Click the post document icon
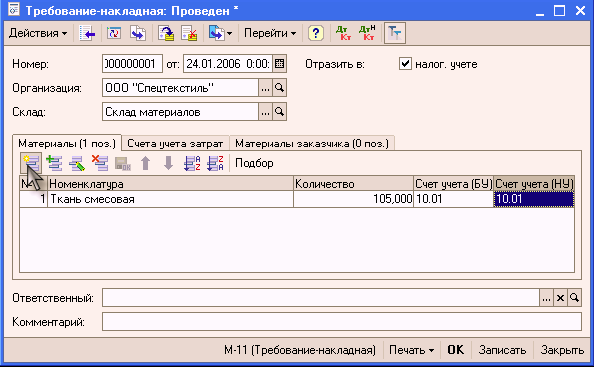The height and width of the screenshot is (367, 594). pyautogui.click(x=166, y=33)
